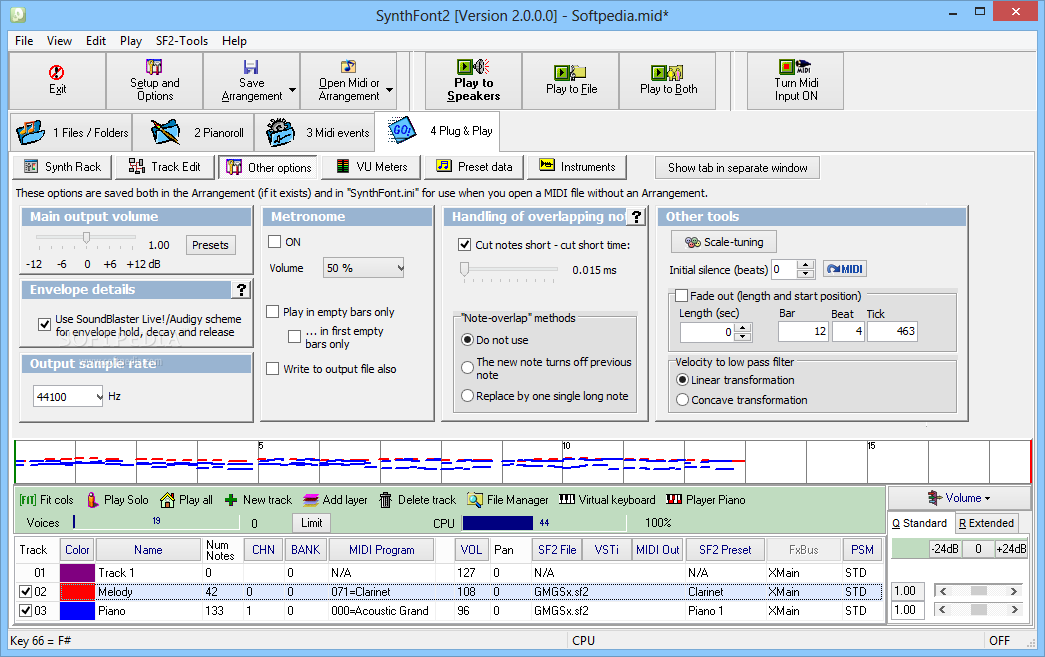The image size is (1045, 657).
Task: Open Envelope details help
Action: click(241, 289)
